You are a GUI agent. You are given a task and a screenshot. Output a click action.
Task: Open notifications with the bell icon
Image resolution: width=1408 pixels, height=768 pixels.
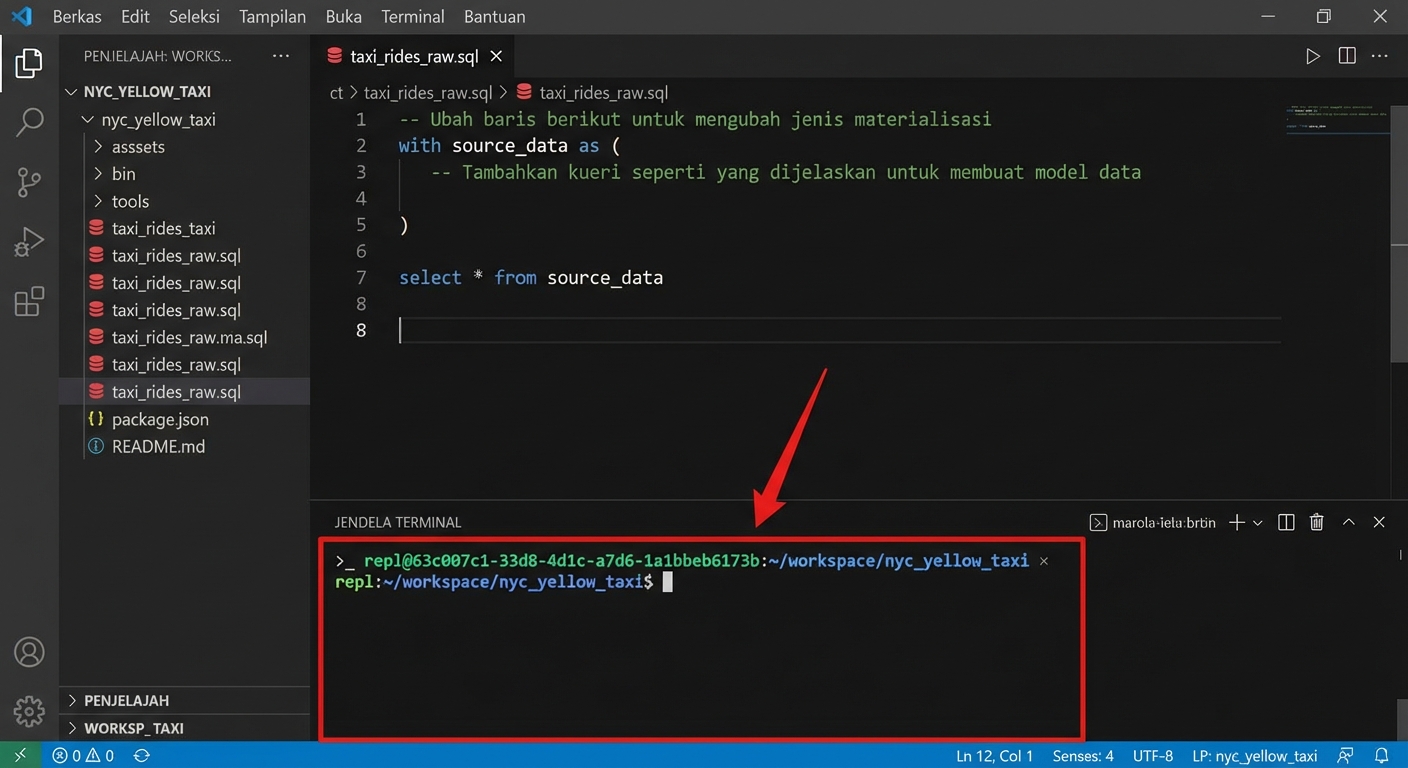(1383, 755)
